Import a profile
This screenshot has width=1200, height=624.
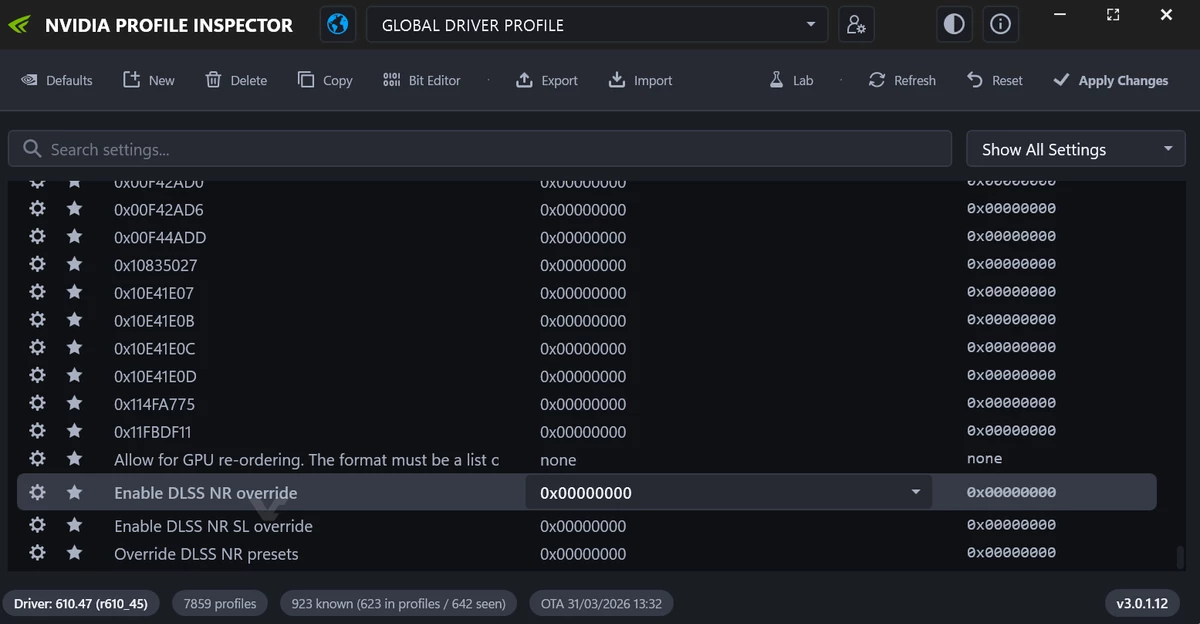(x=640, y=80)
